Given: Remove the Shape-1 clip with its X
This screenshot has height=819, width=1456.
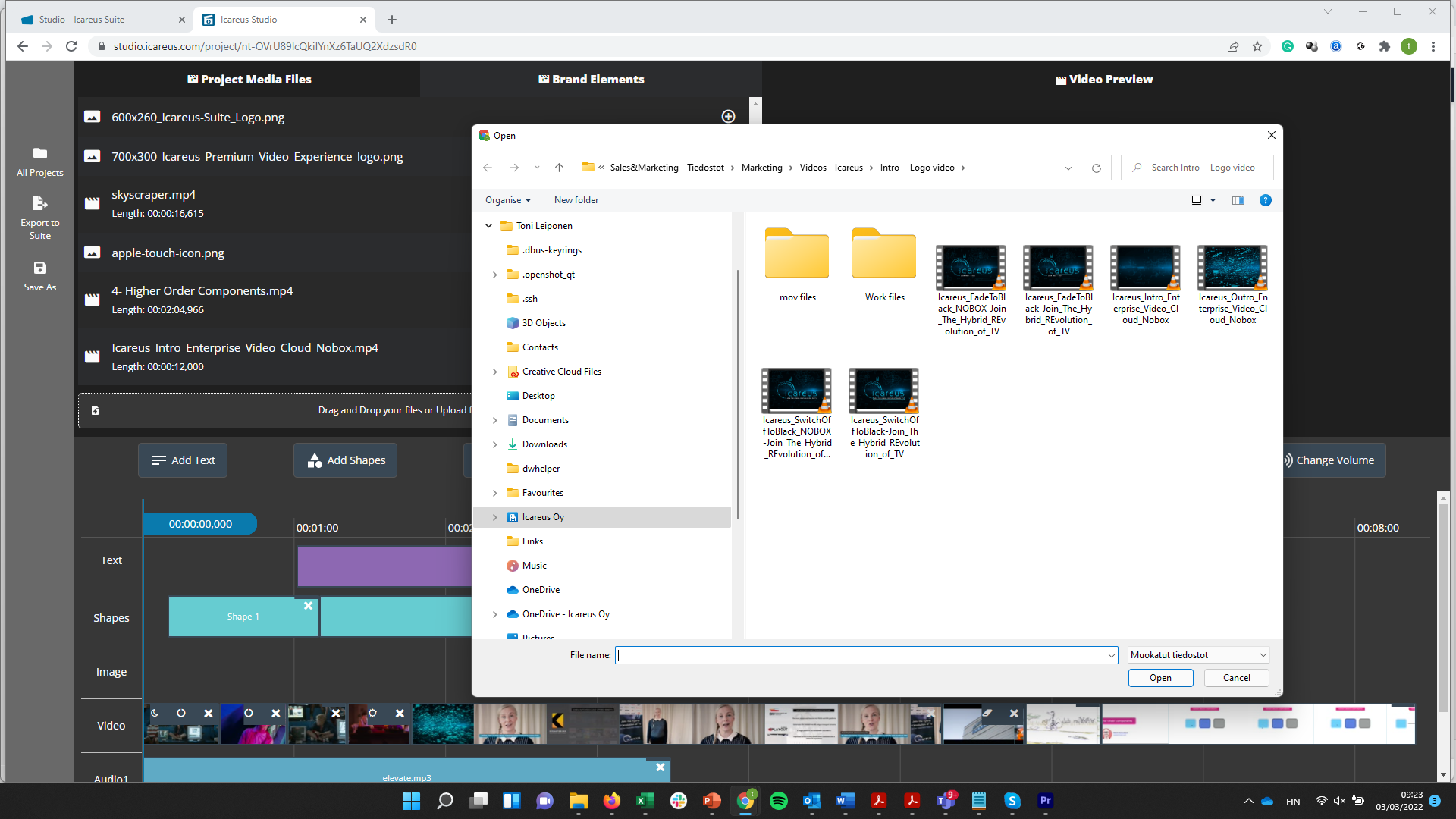Looking at the screenshot, I should 308,606.
